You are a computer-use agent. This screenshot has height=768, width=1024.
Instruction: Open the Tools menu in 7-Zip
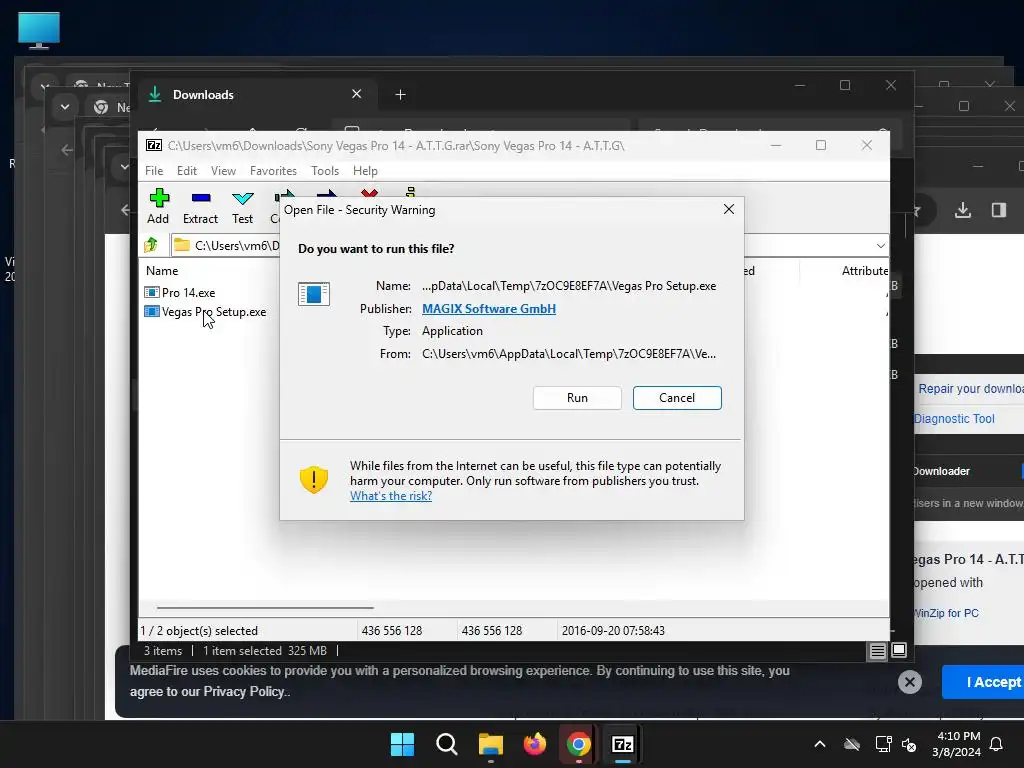click(325, 170)
